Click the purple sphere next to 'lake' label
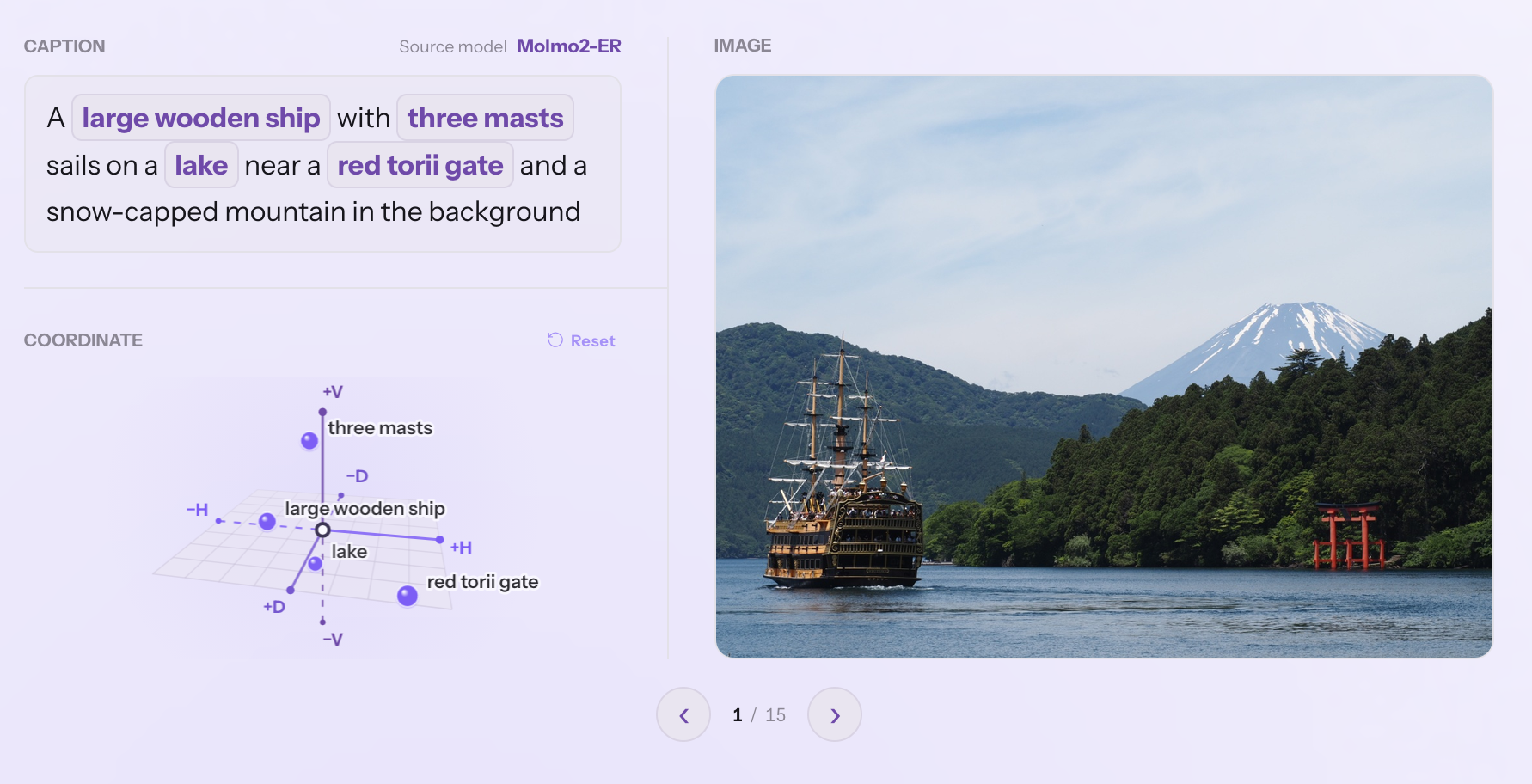This screenshot has width=1532, height=784. click(316, 563)
